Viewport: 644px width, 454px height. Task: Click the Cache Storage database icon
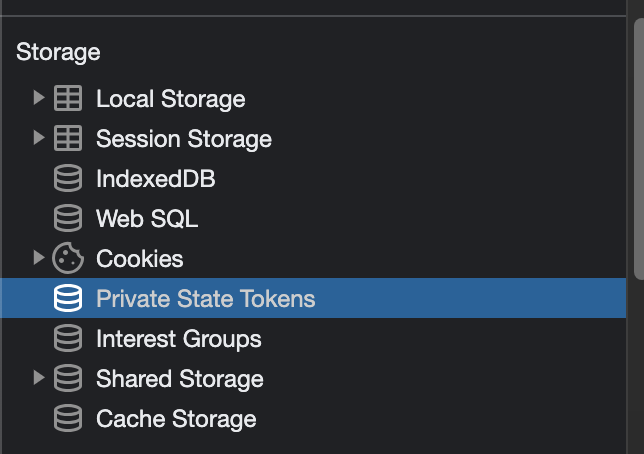pos(67,419)
